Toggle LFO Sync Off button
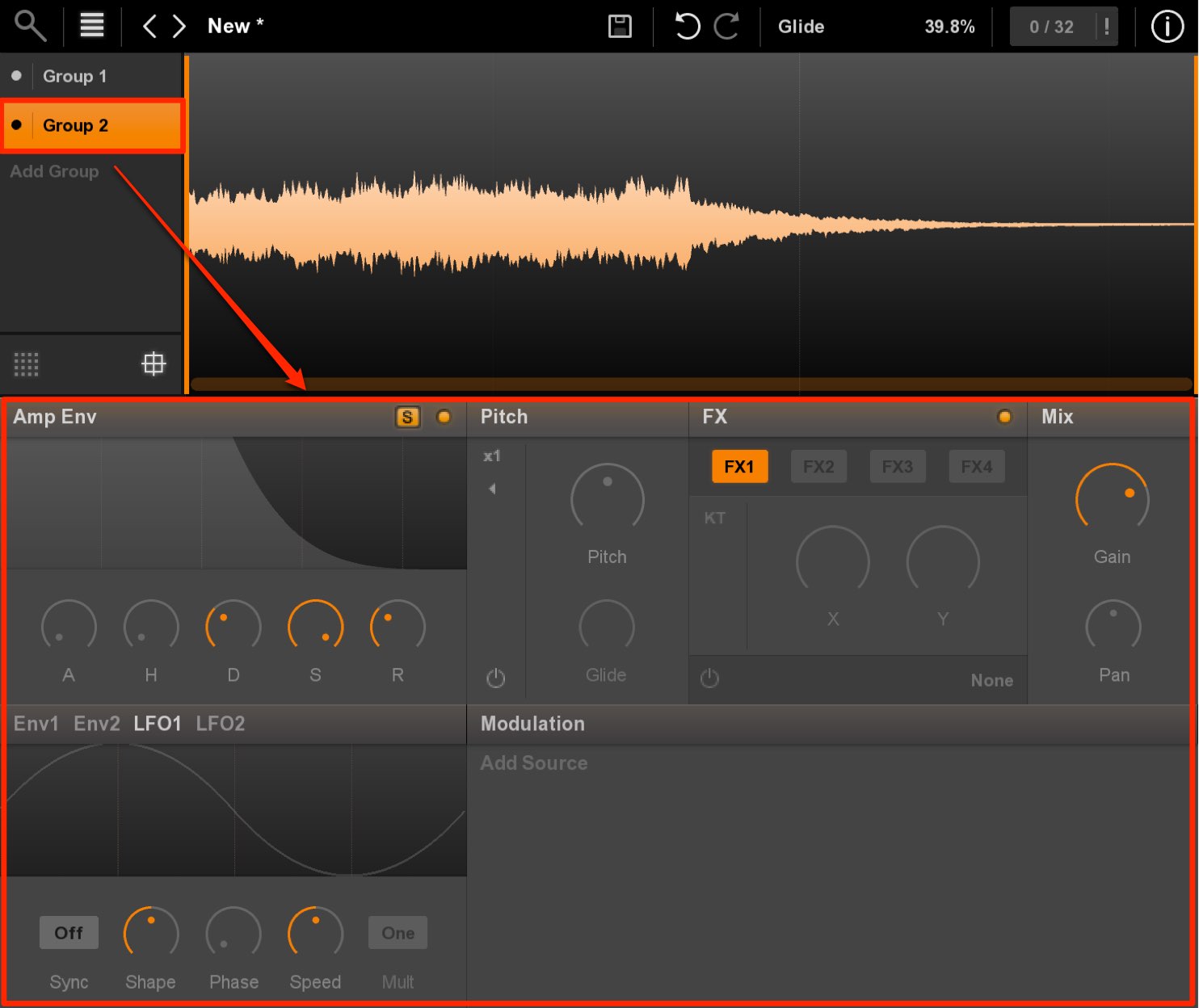Screen dimensions: 1199x1008 tap(69, 933)
